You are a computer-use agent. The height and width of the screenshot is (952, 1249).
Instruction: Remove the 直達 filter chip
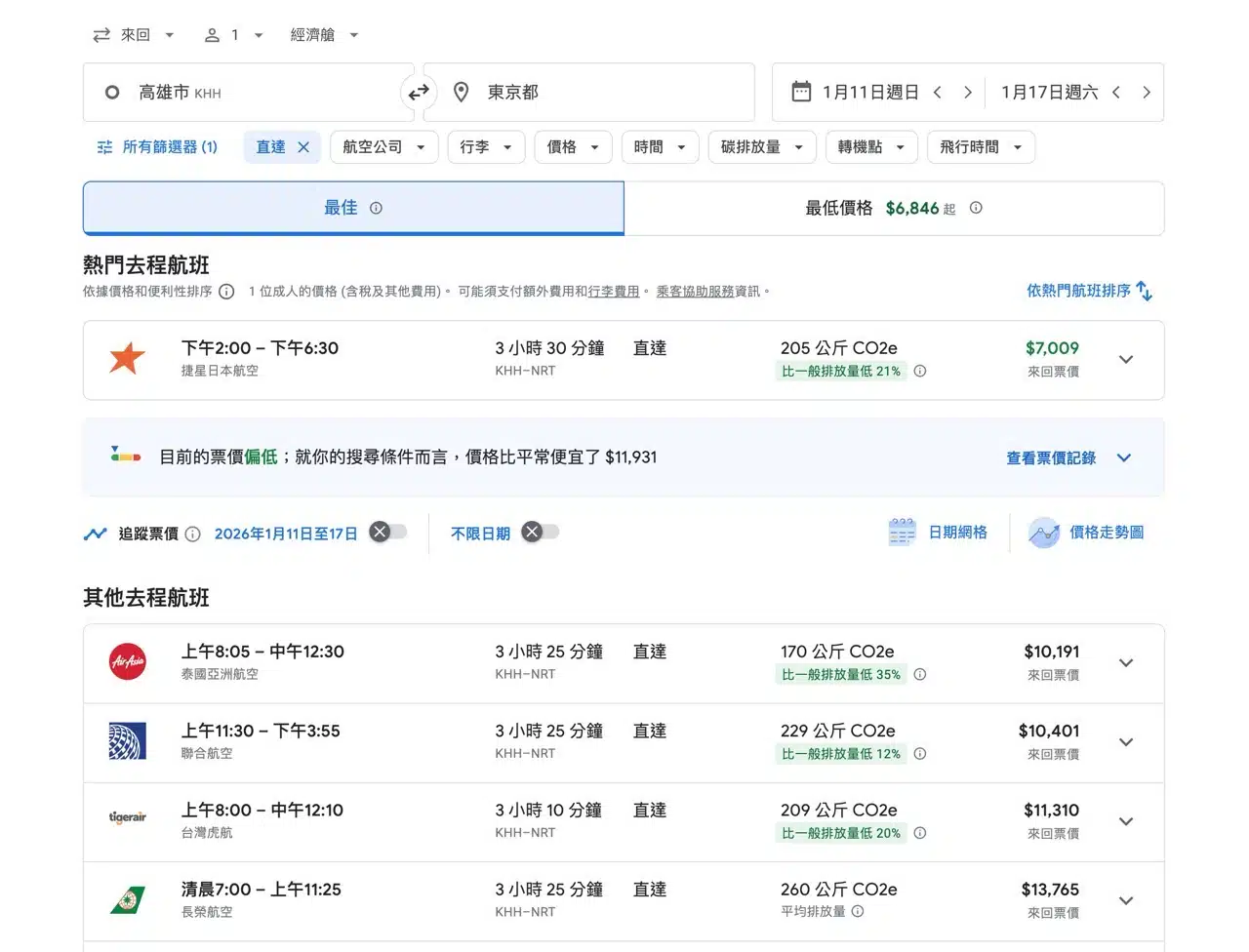tap(303, 147)
